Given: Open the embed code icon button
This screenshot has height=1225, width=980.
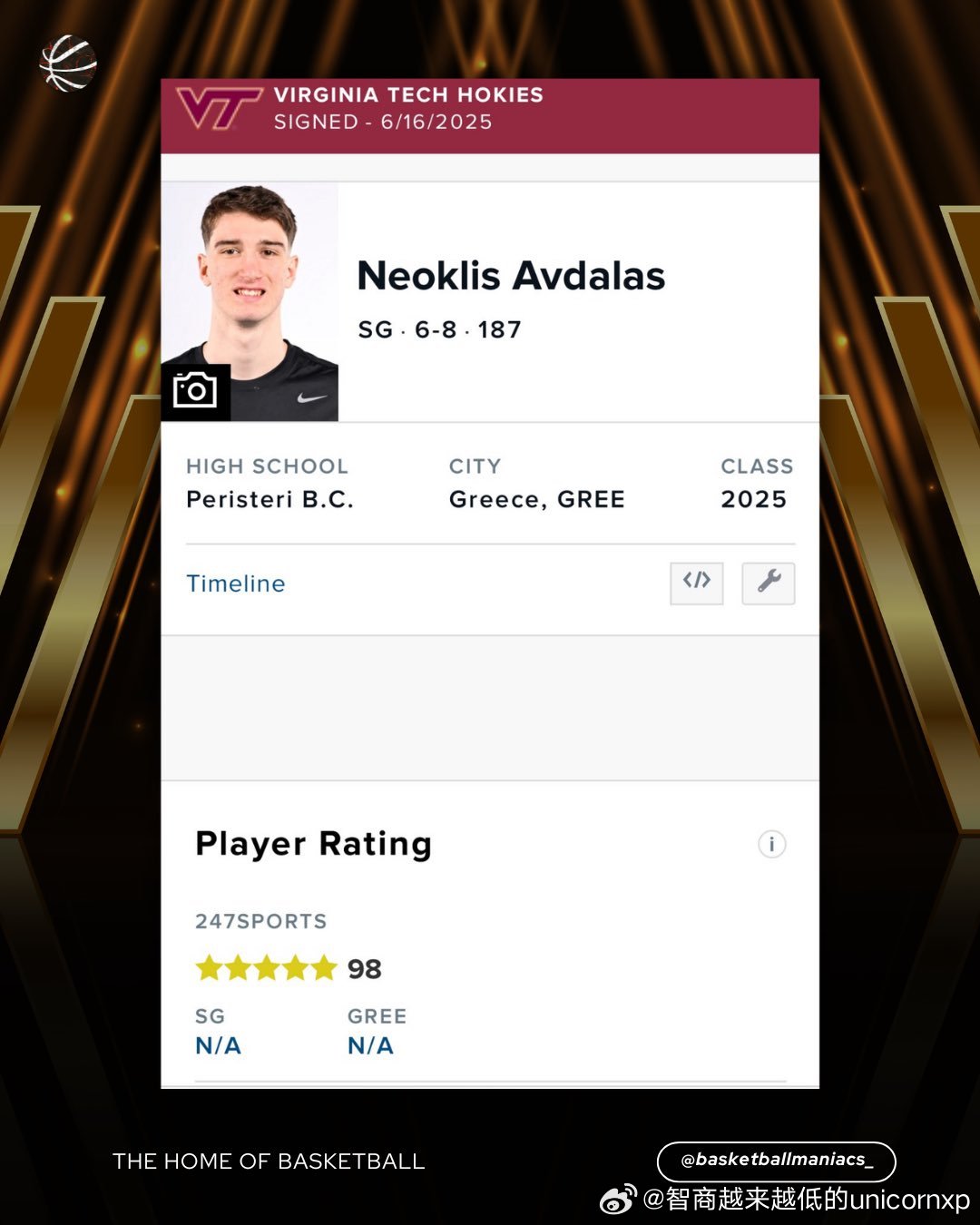Looking at the screenshot, I should pos(697,583).
